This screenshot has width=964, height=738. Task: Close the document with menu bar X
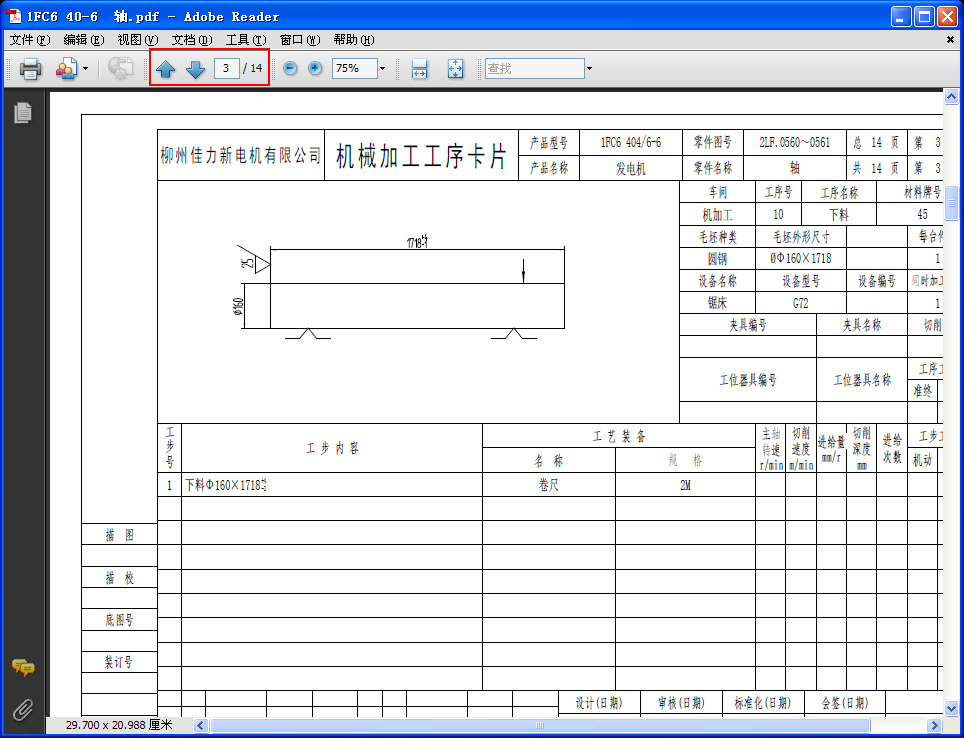[950, 40]
